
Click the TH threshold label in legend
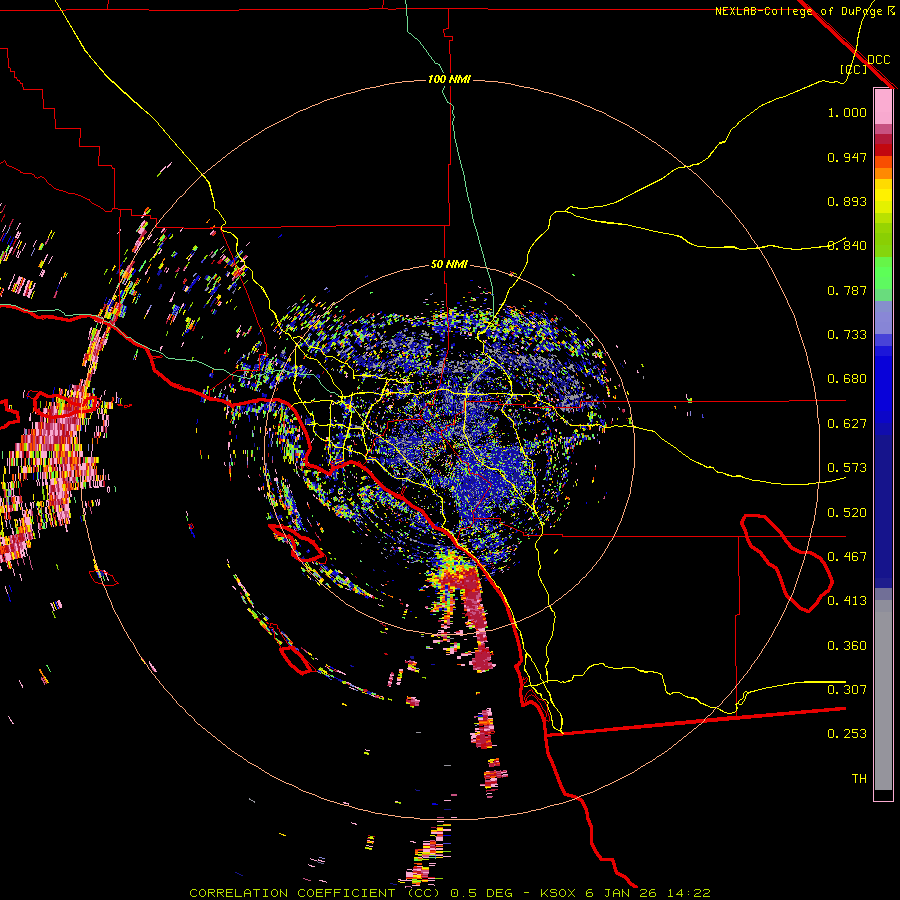pos(859,779)
